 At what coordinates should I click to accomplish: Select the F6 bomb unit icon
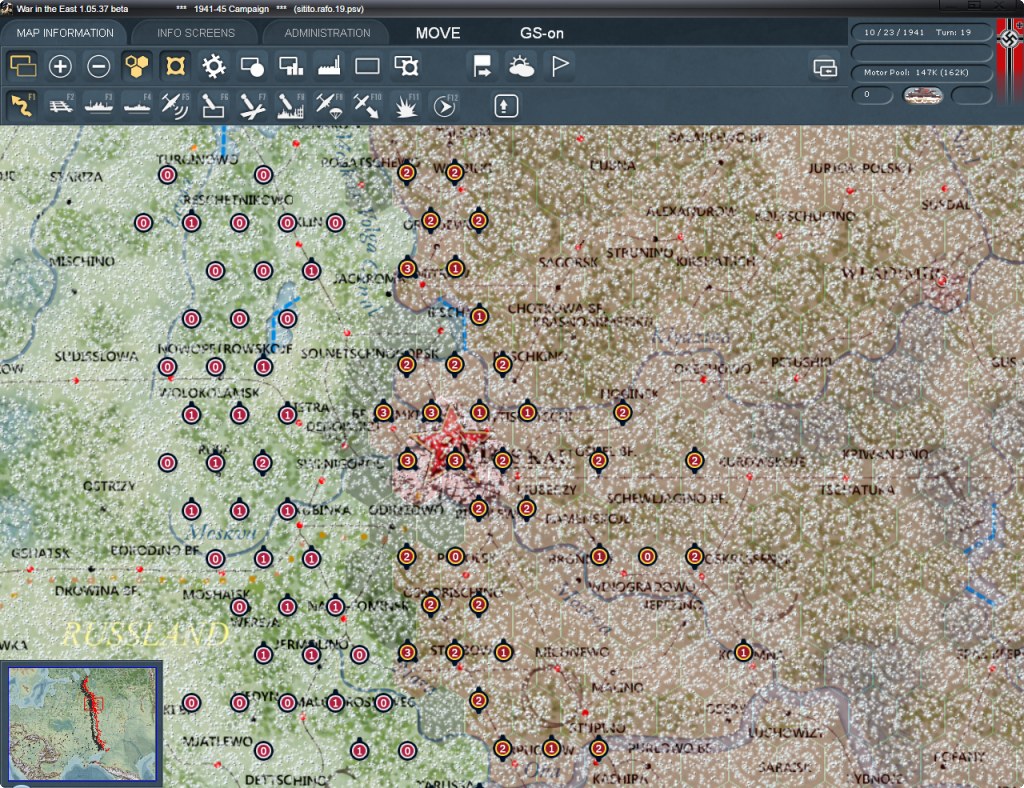coord(214,105)
